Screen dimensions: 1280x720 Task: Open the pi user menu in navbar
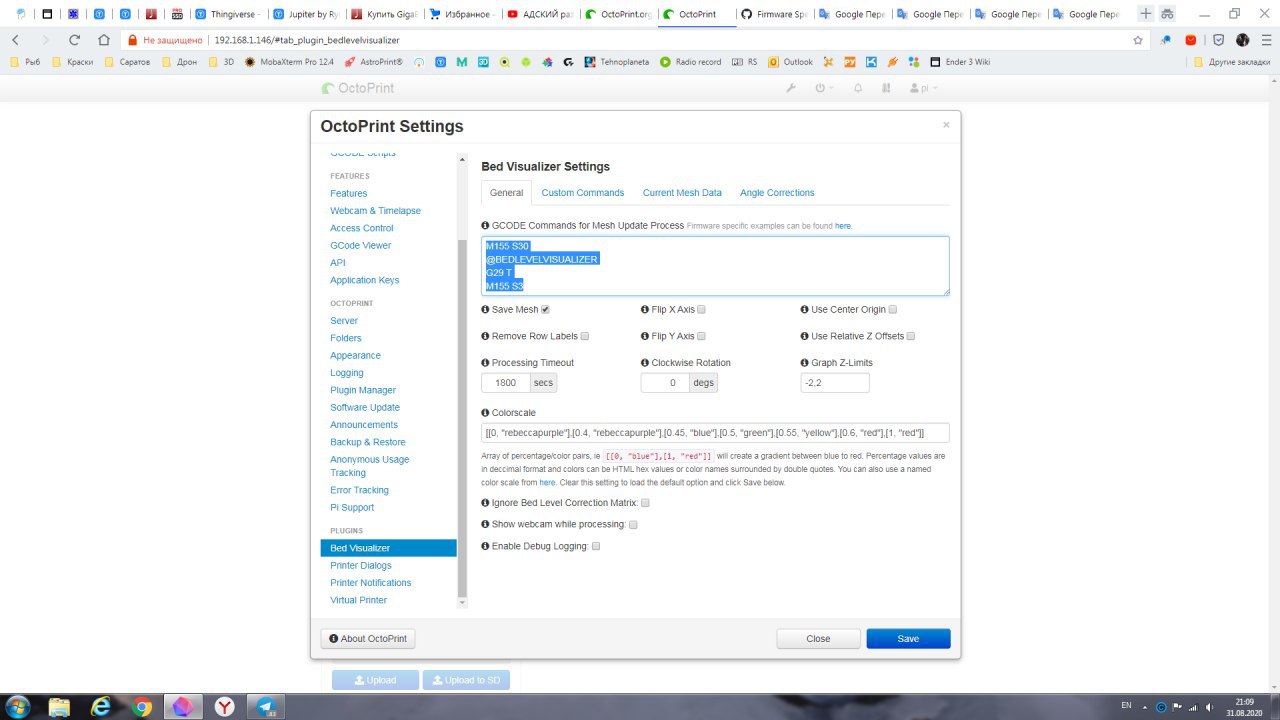click(922, 88)
